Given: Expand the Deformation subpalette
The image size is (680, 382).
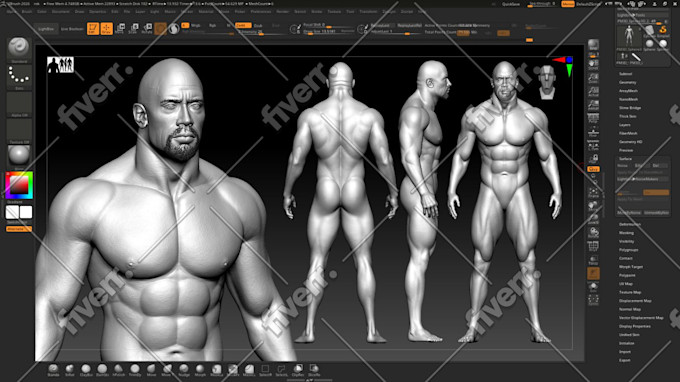Looking at the screenshot, I should (629, 224).
